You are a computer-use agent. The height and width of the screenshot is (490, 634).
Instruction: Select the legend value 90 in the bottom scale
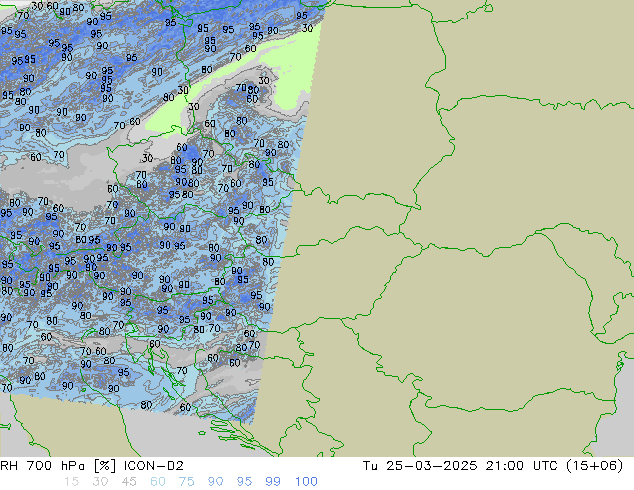click(215, 482)
